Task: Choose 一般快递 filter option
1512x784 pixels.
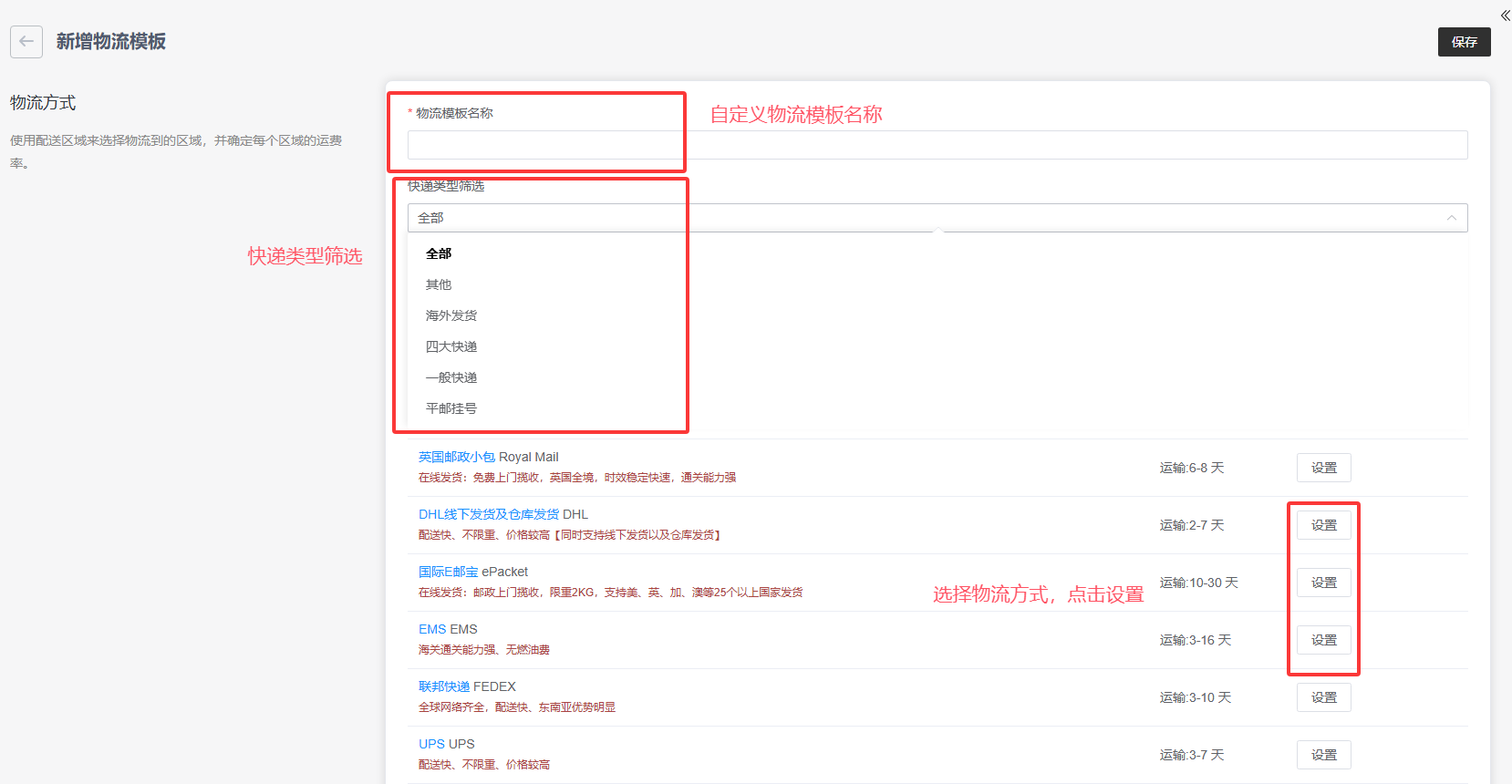Action: pos(451,377)
